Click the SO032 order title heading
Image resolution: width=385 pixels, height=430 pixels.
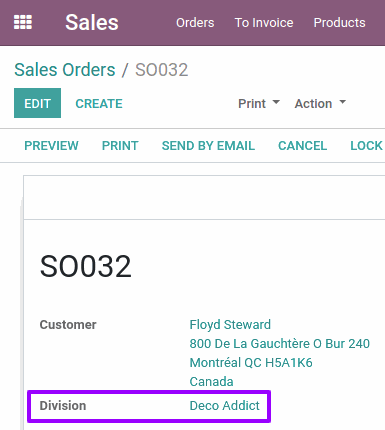(x=86, y=266)
